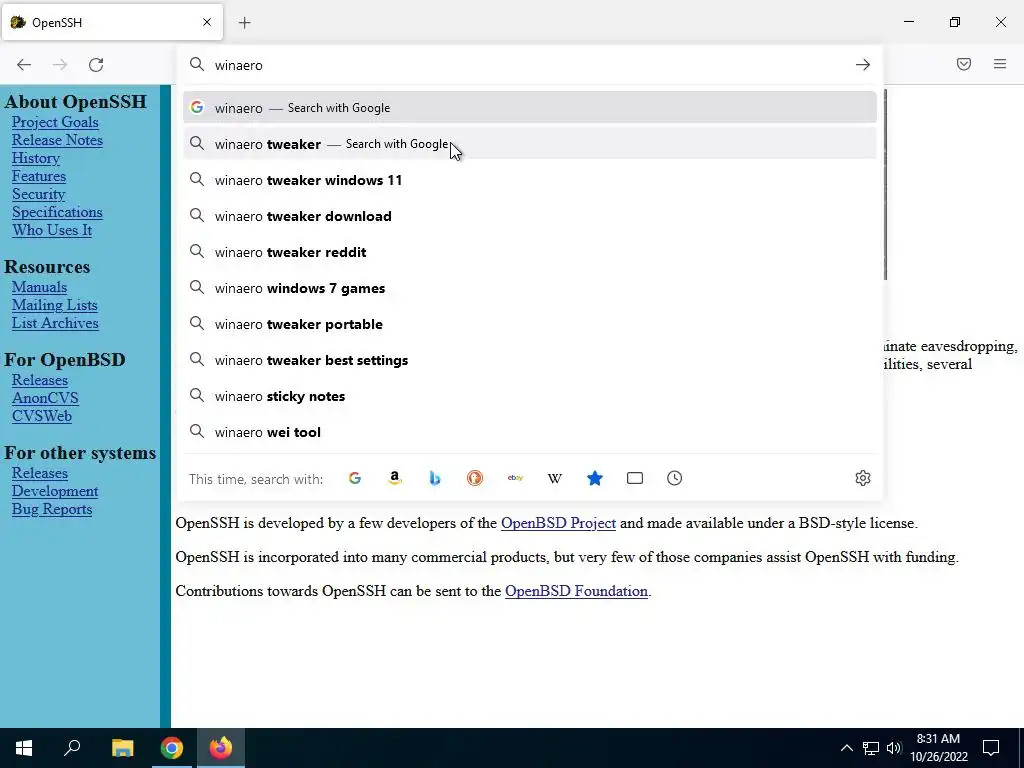Select suggestion 'winaero tweaker portable'
1024x768 pixels.
pos(530,324)
